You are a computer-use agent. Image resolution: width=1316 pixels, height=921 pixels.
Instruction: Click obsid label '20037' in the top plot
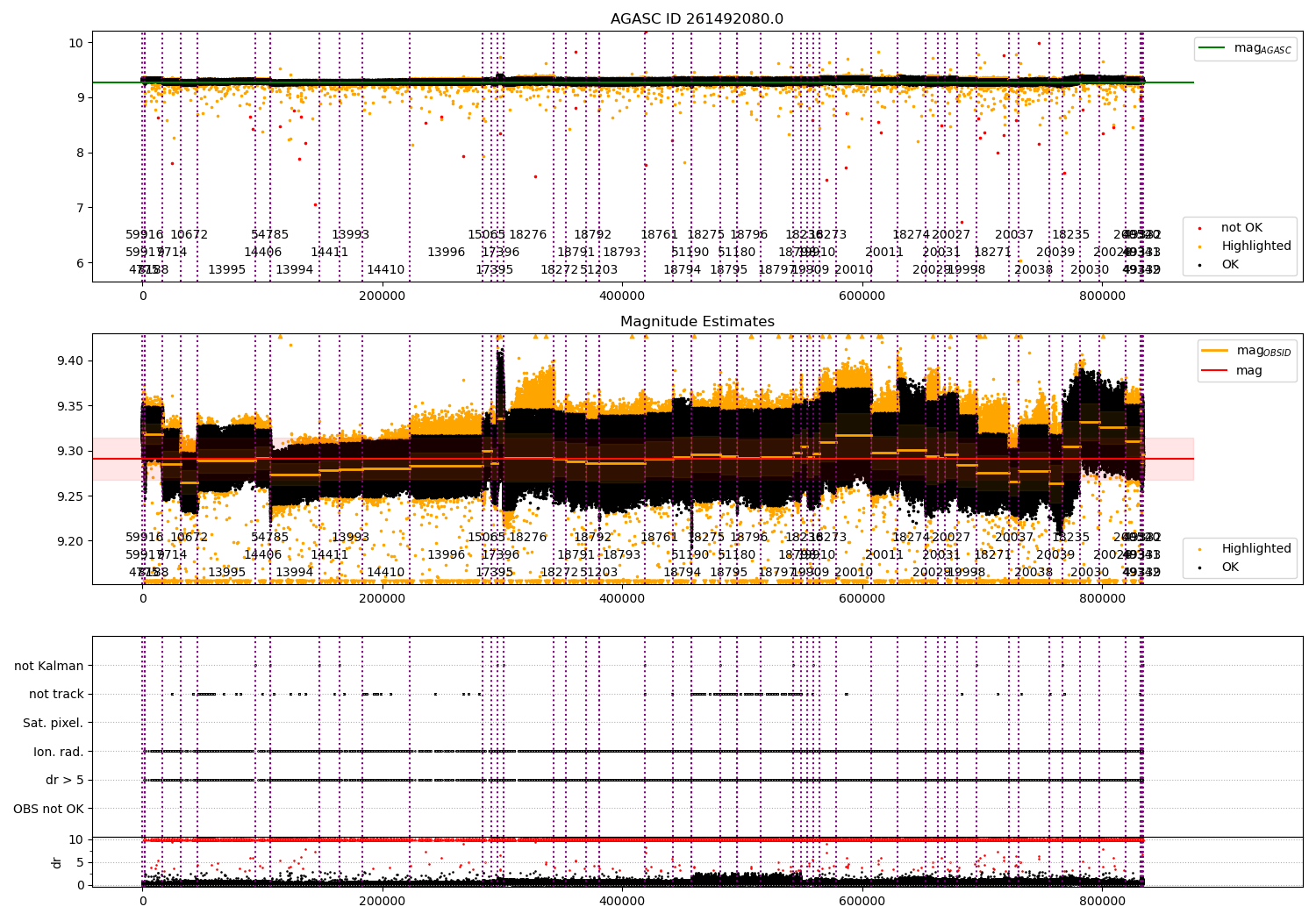(1014, 235)
